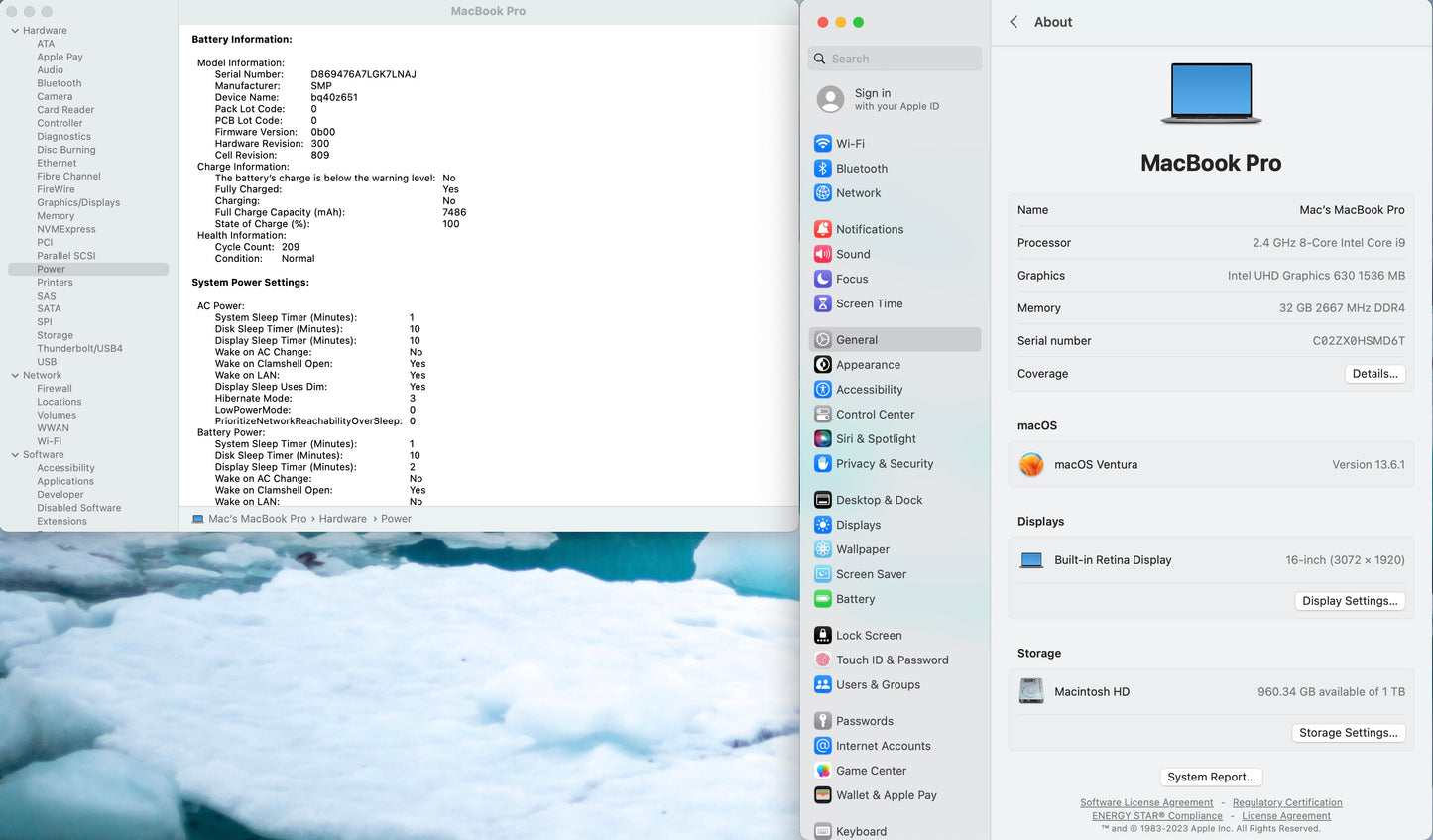Open Touch ID & Password fingerprint icon
The height and width of the screenshot is (840, 1433).
(822, 660)
